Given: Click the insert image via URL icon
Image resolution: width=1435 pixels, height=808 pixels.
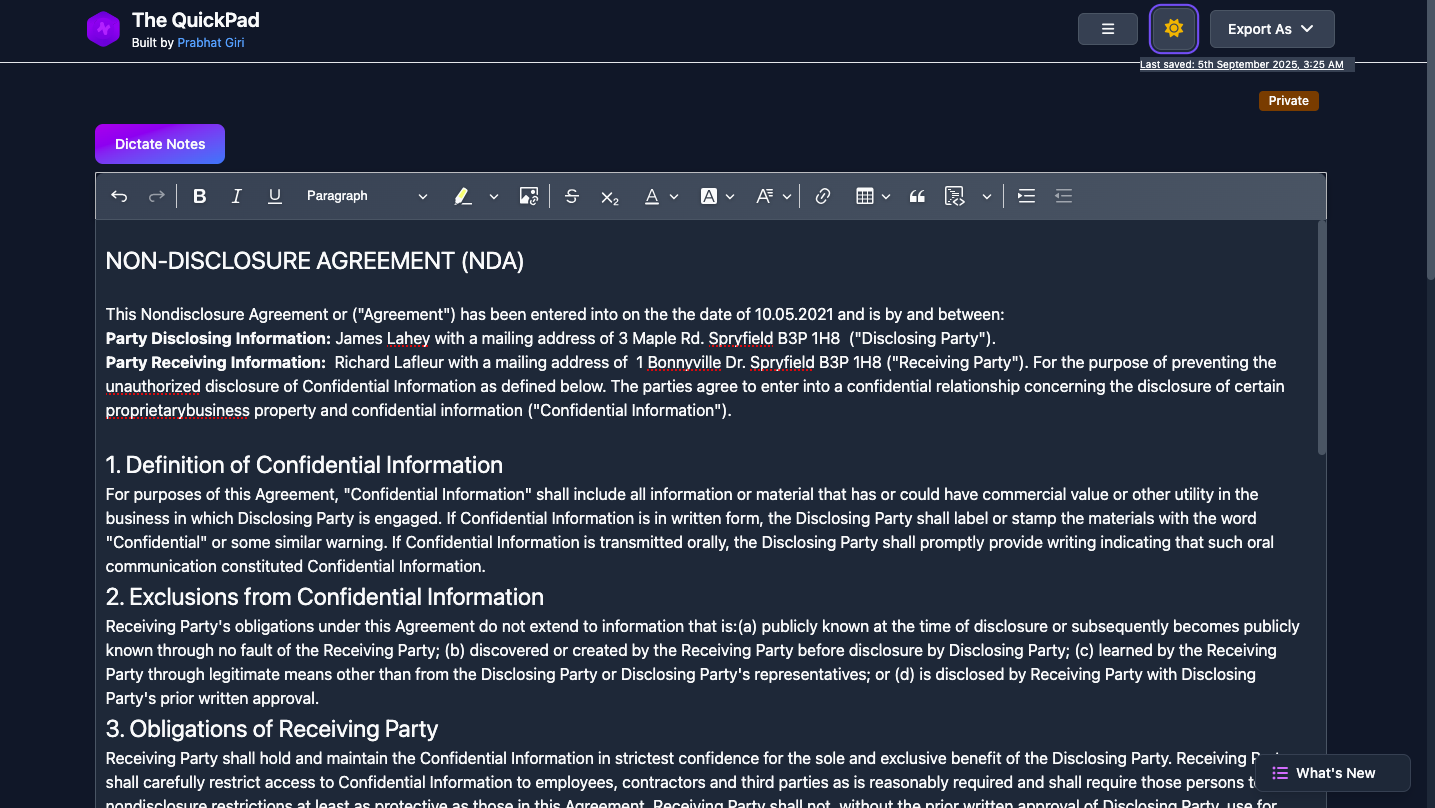Looking at the screenshot, I should click(529, 196).
